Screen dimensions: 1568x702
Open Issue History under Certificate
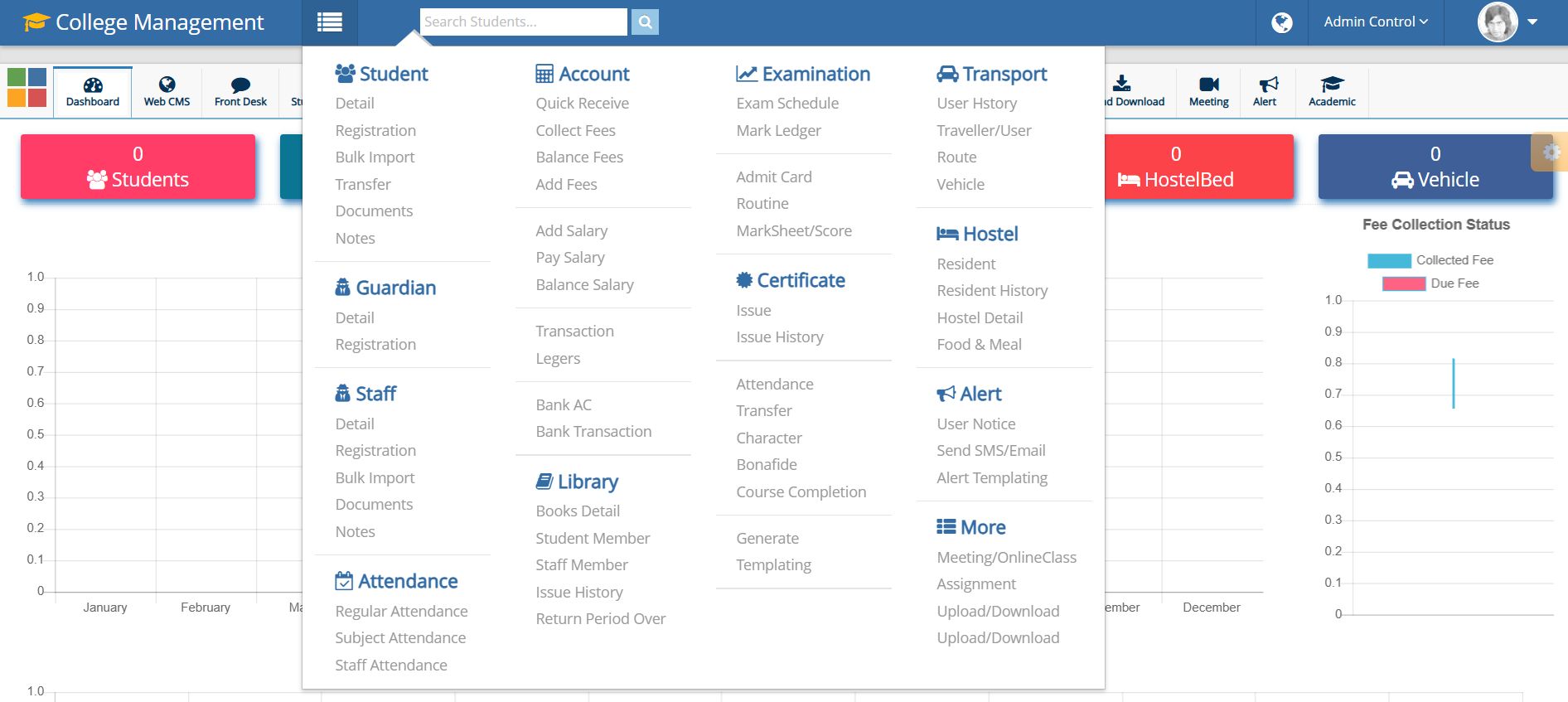tap(780, 336)
